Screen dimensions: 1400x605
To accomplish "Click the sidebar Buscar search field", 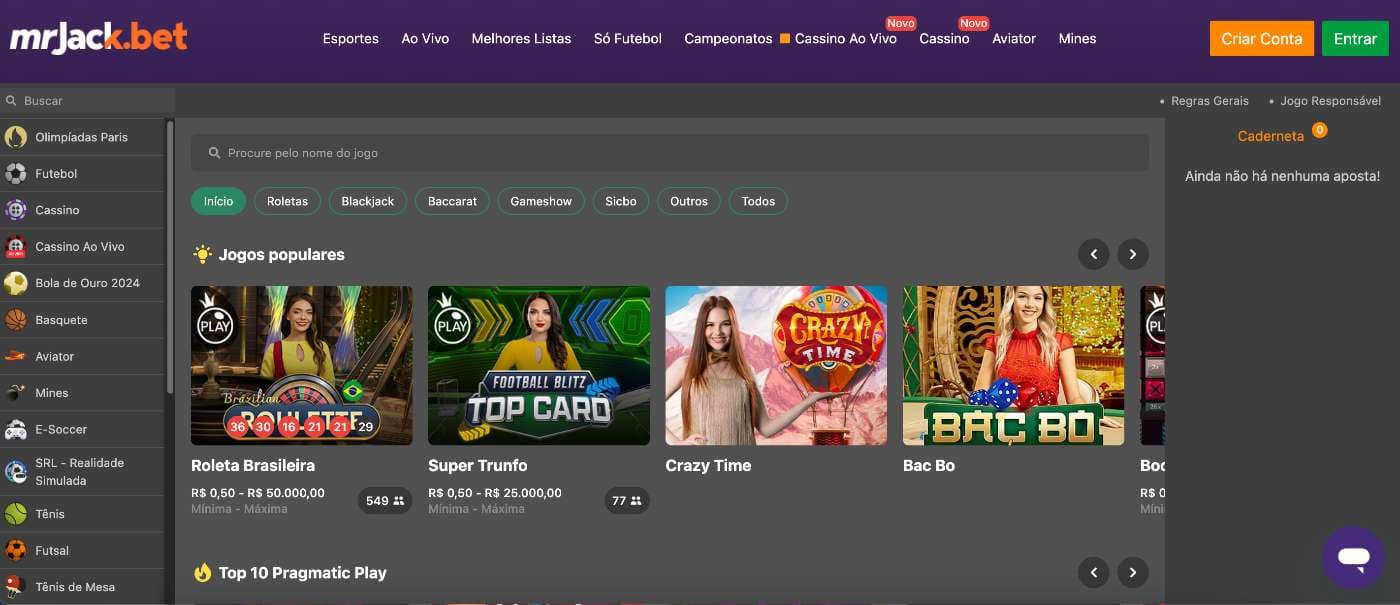I will (88, 101).
